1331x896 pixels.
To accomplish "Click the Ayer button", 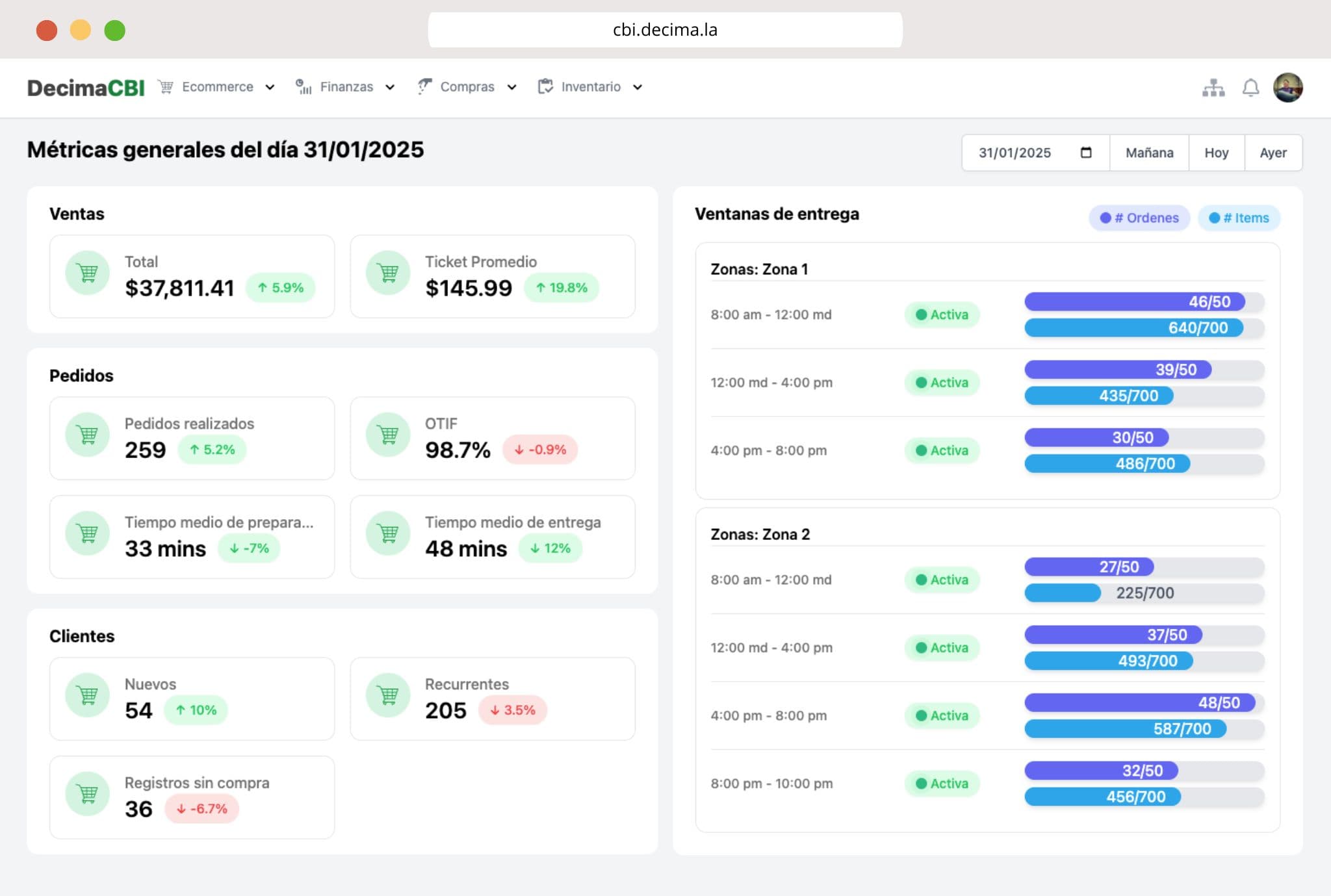I will point(1273,153).
